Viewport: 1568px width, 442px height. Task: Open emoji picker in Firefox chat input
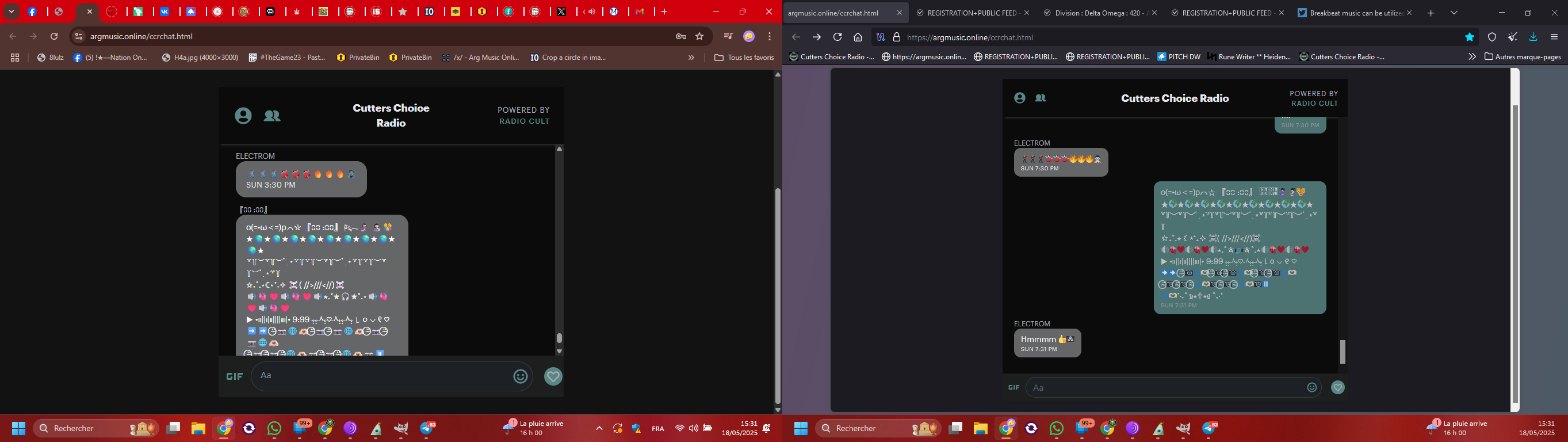pos(1311,387)
